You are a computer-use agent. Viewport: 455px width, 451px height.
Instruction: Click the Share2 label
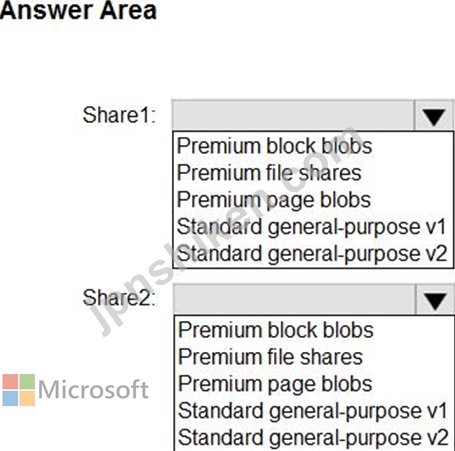click(119, 298)
